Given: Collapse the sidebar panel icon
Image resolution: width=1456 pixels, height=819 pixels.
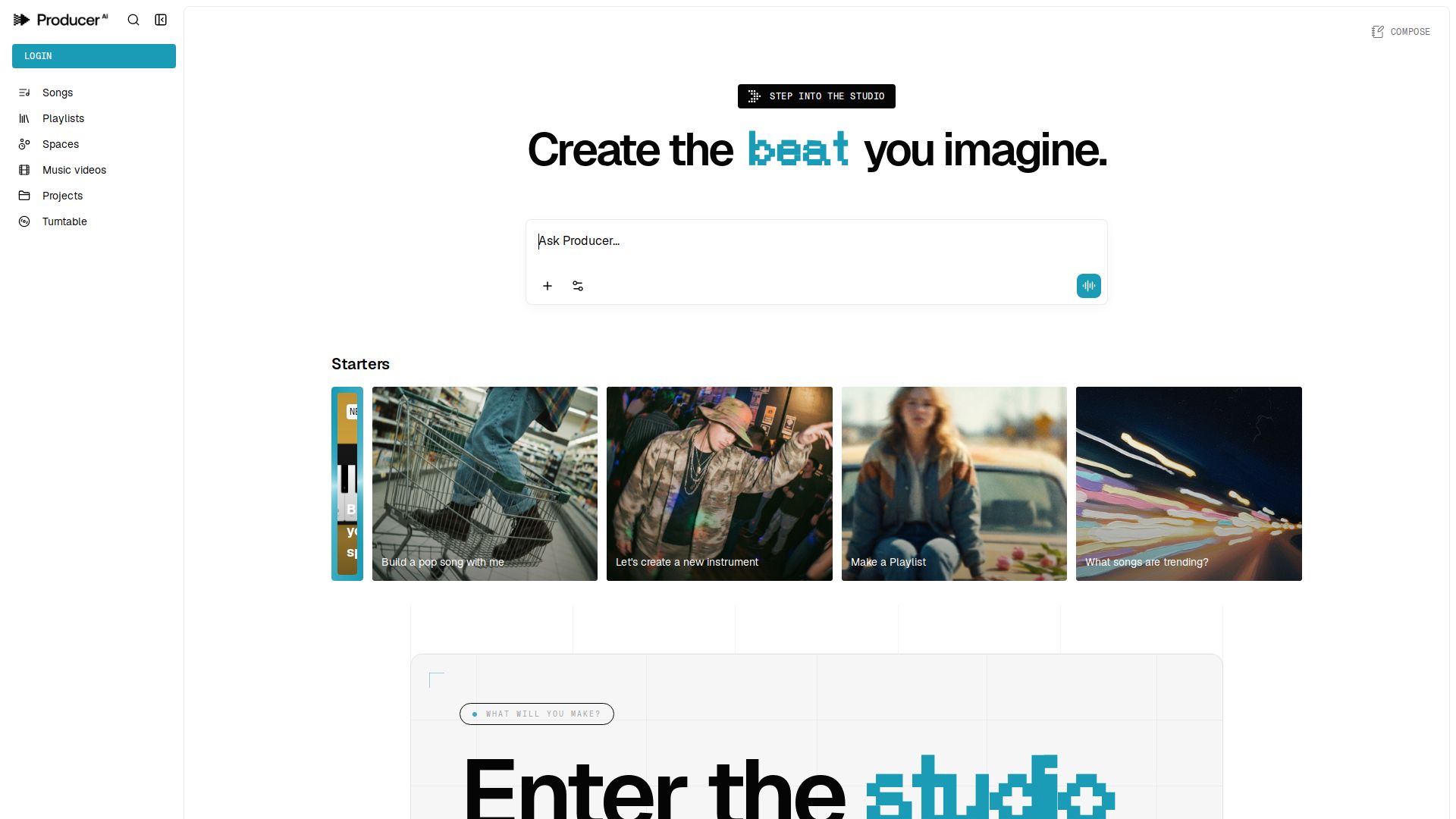Looking at the screenshot, I should 161,20.
